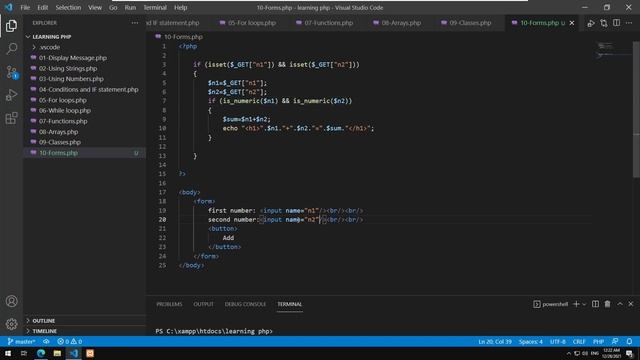Create a new terminal with the plus icon
640x360 pixels.
pos(576,304)
